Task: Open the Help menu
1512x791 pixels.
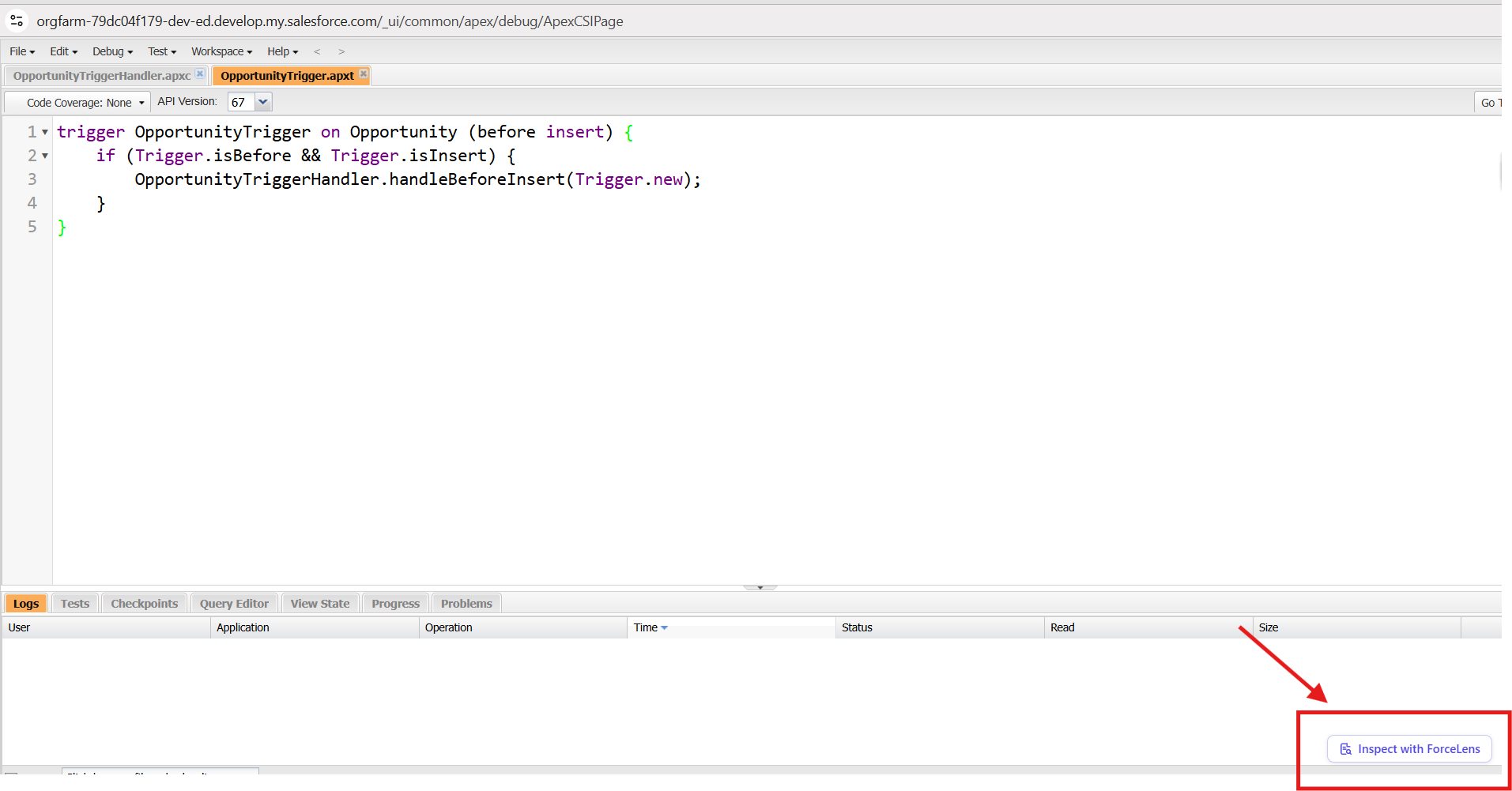Action: [282, 51]
